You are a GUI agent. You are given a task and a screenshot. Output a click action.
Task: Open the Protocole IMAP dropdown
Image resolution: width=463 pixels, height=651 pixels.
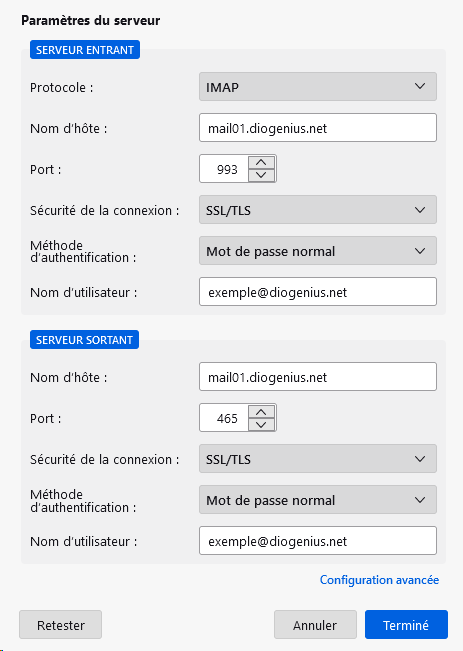click(x=318, y=87)
